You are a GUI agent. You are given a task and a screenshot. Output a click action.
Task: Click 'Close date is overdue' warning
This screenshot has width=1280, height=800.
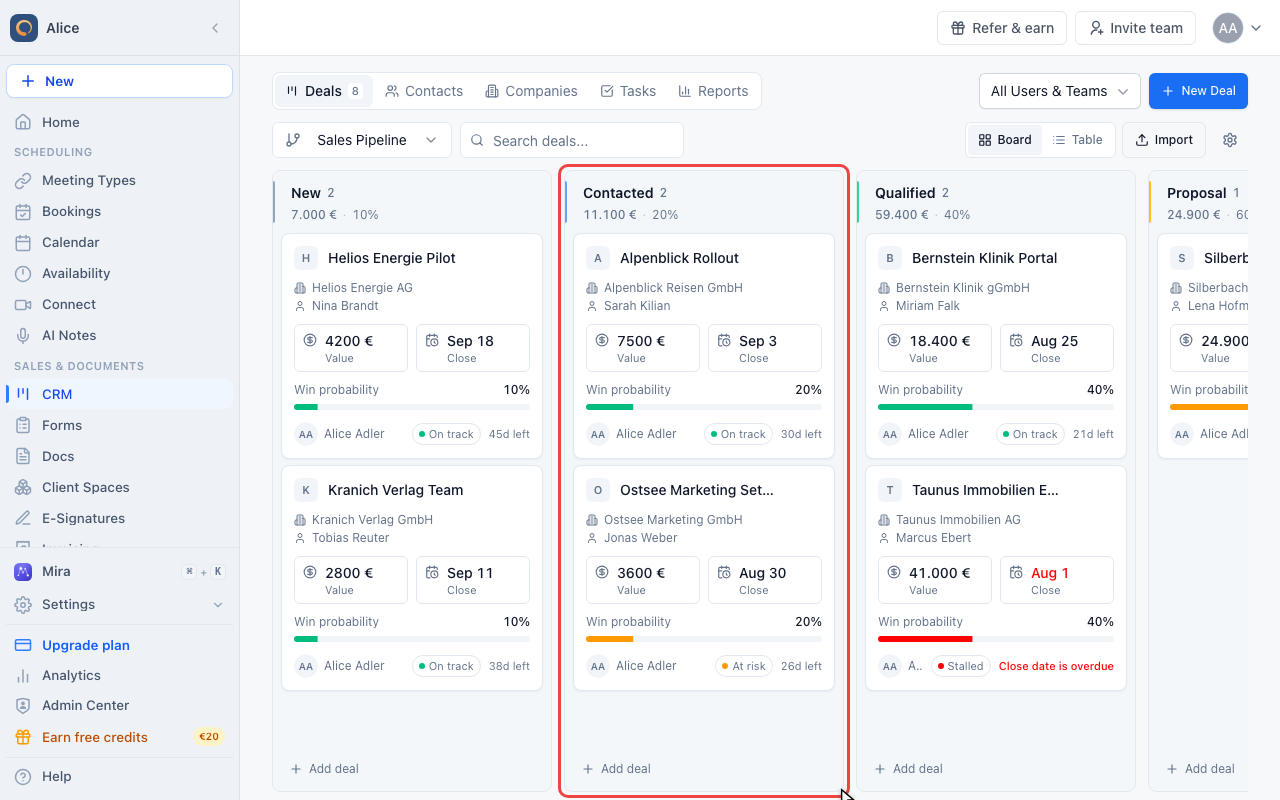point(1056,666)
